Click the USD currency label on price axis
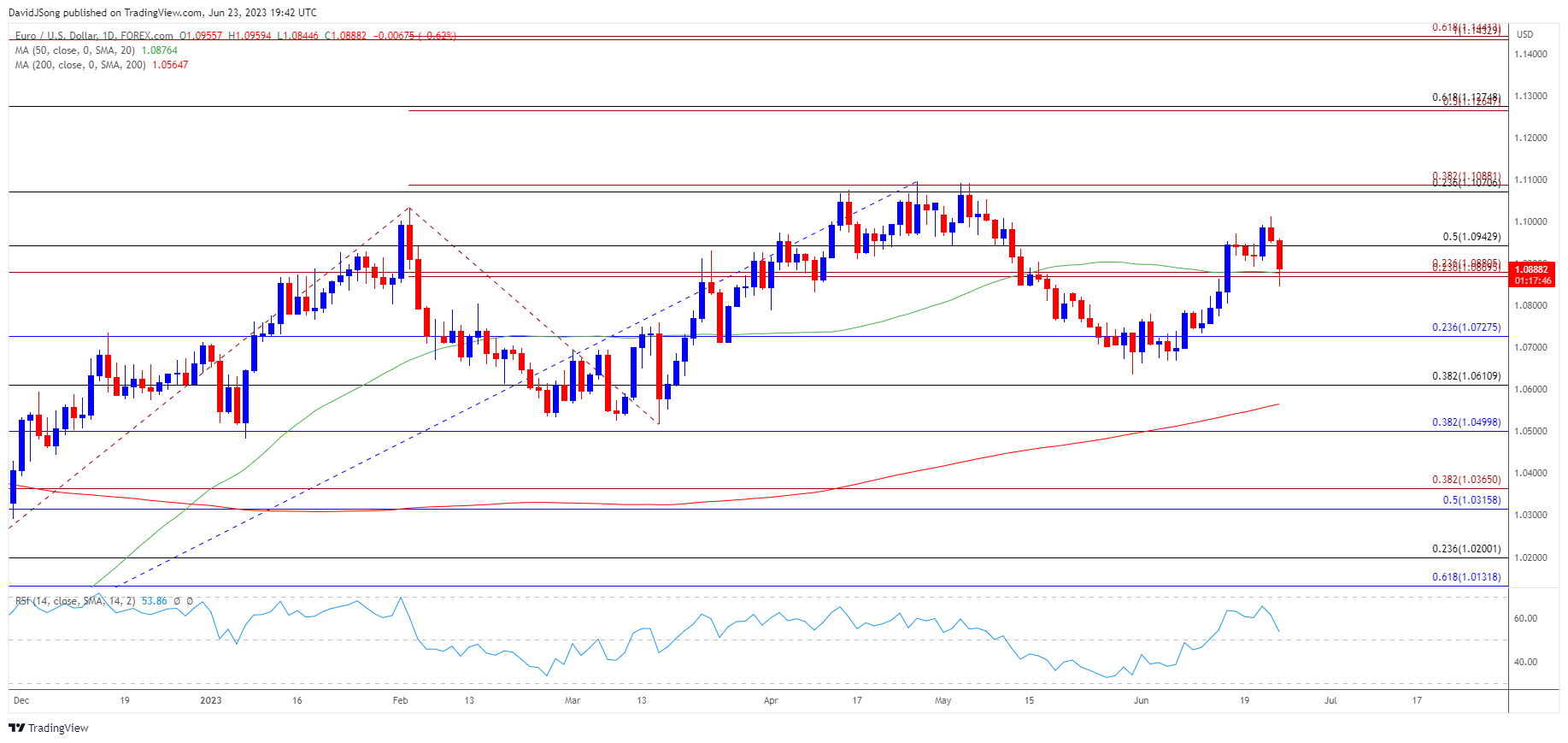The height and width of the screenshot is (743, 1568). 1524,34
